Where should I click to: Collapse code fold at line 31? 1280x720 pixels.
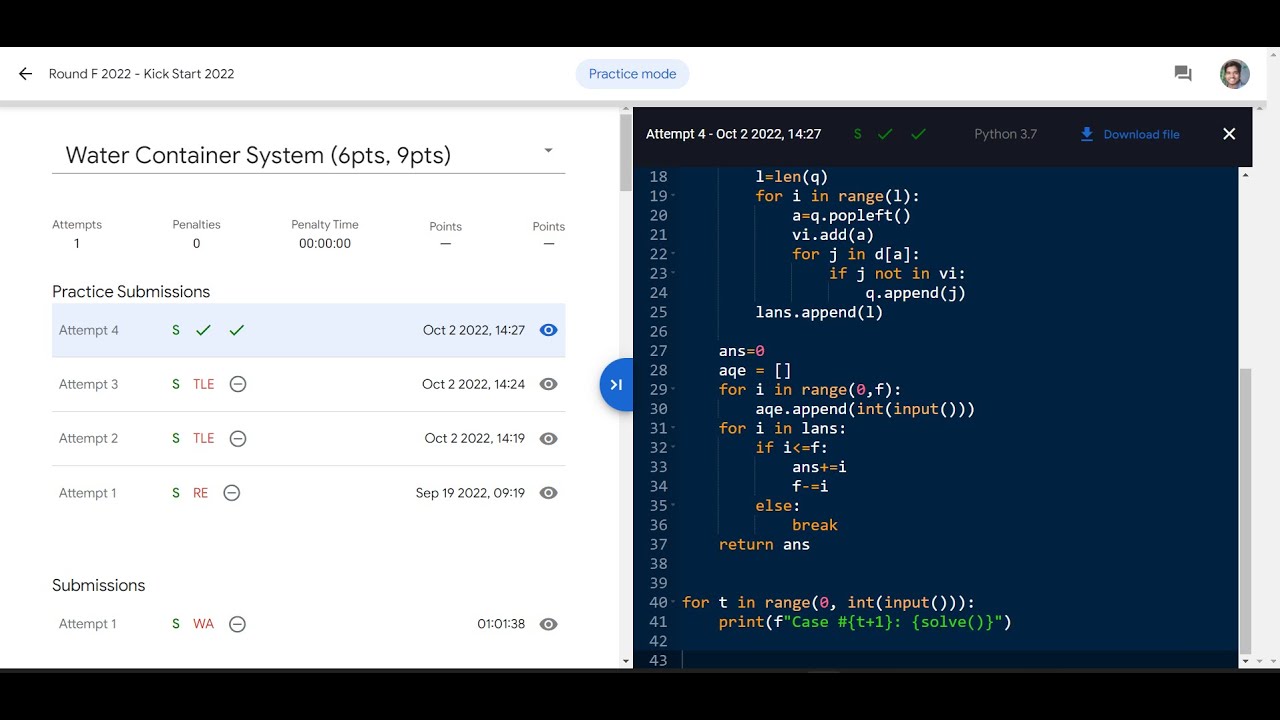673,429
